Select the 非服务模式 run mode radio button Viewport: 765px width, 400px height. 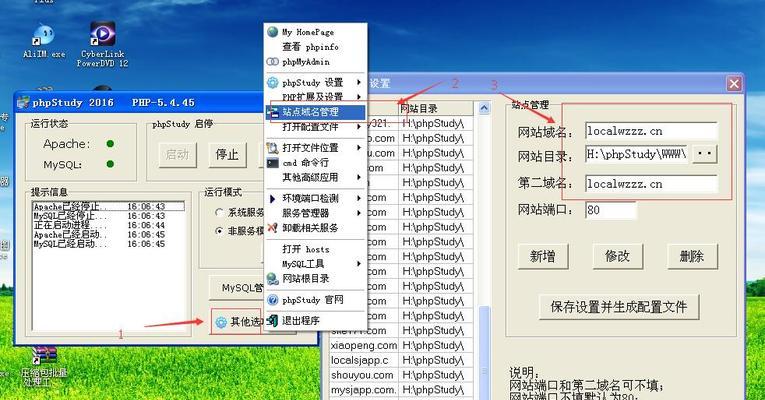pyautogui.click(x=220, y=231)
